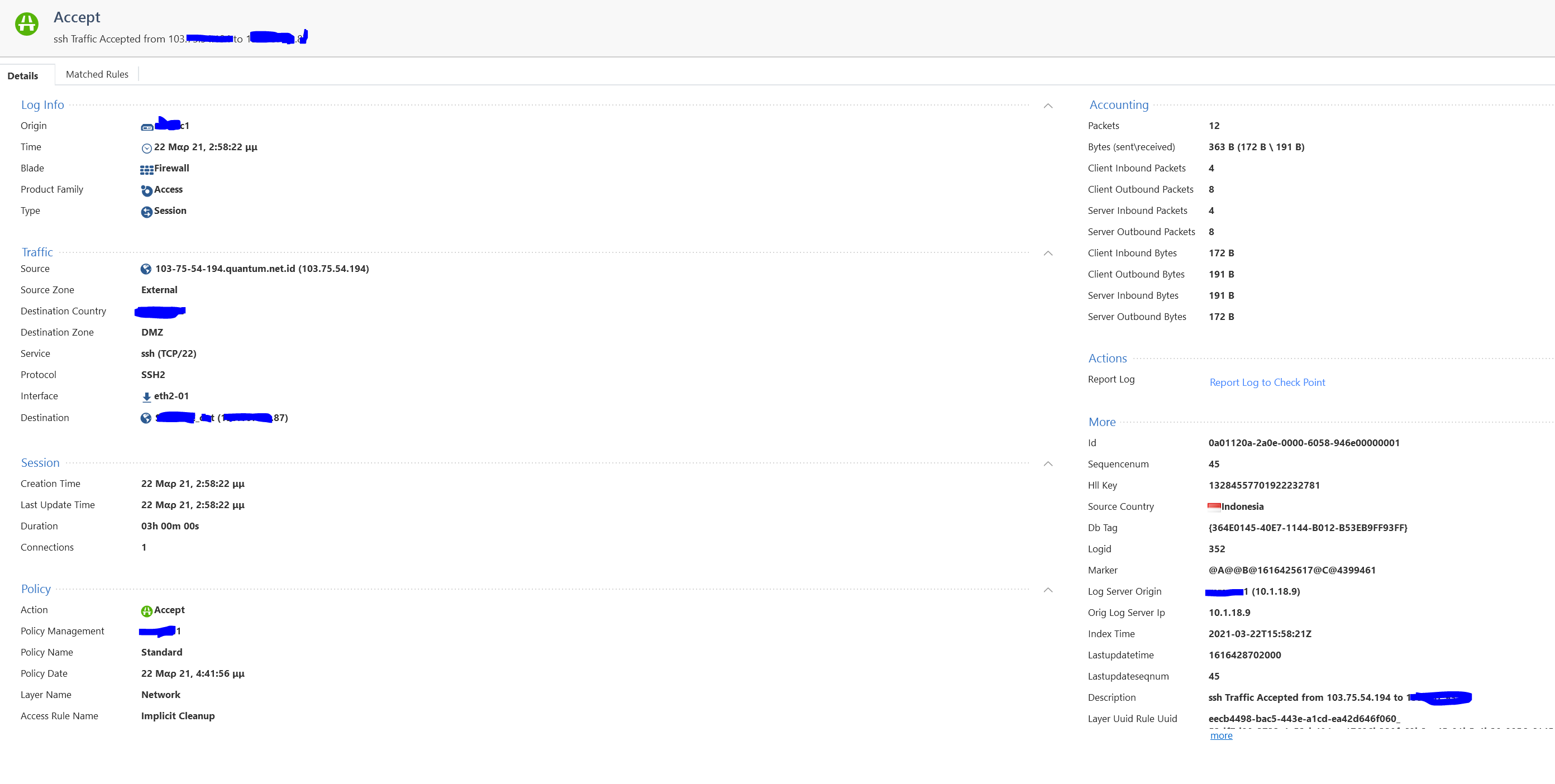The width and height of the screenshot is (1555, 784).
Task: Collapse the Policy section chevron
Action: [1048, 590]
